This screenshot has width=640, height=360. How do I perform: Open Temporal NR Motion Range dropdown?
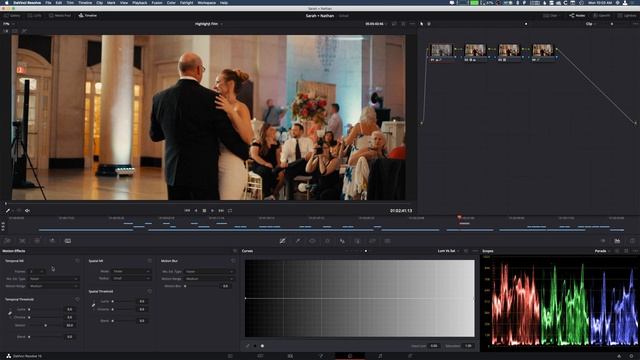(x=54, y=286)
